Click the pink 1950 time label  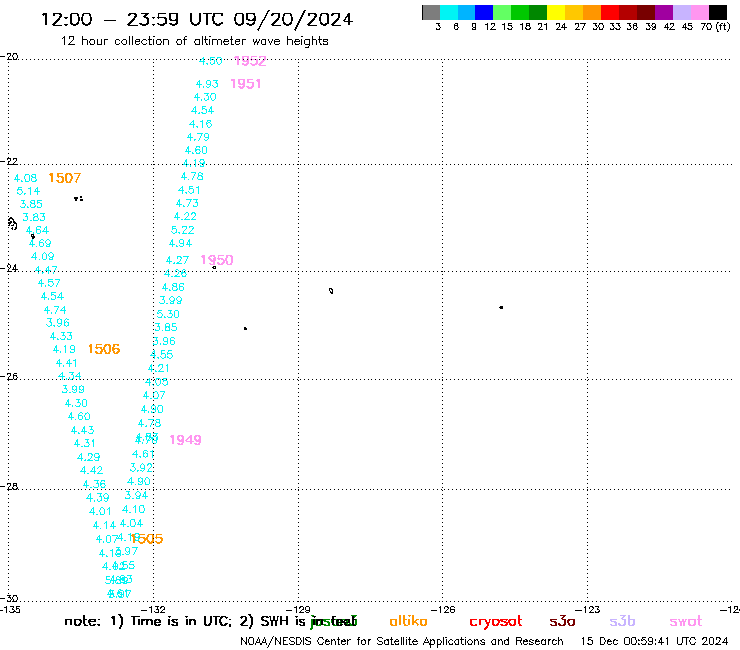coord(217,260)
